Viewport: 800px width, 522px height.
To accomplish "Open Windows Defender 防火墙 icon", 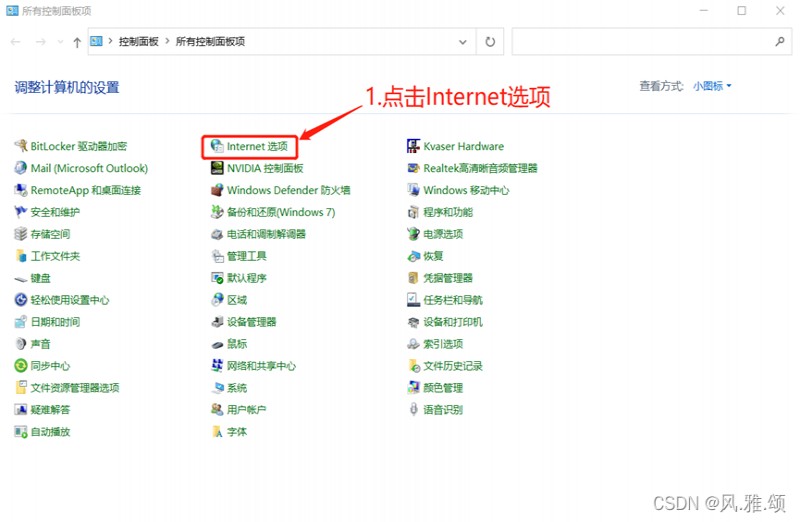I will 217,190.
